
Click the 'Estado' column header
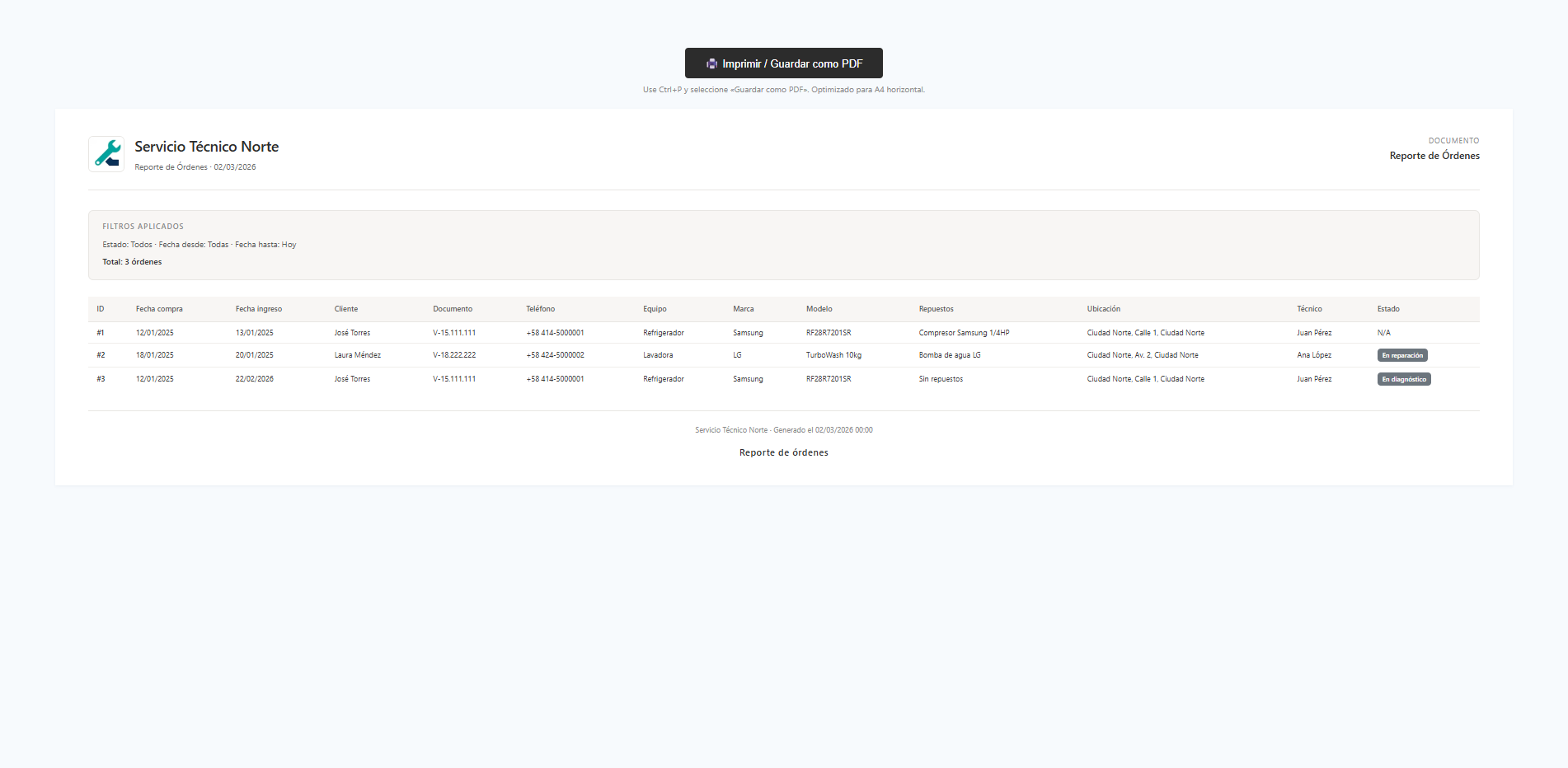(x=1387, y=309)
